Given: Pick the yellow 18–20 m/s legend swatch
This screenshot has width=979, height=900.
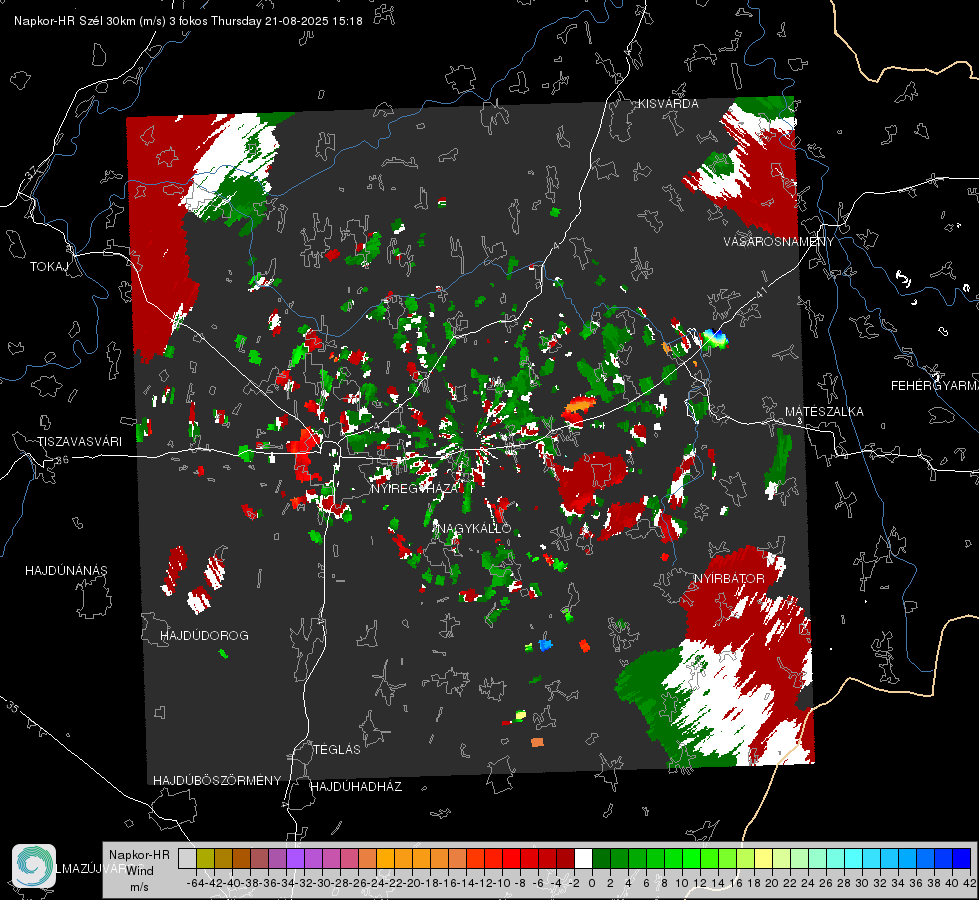Looking at the screenshot, I should click(x=763, y=859).
